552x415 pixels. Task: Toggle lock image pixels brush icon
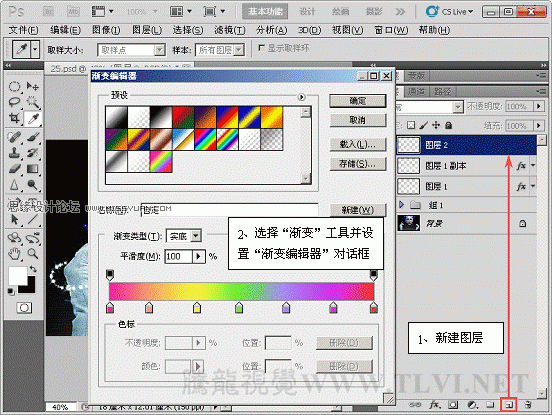click(x=424, y=125)
